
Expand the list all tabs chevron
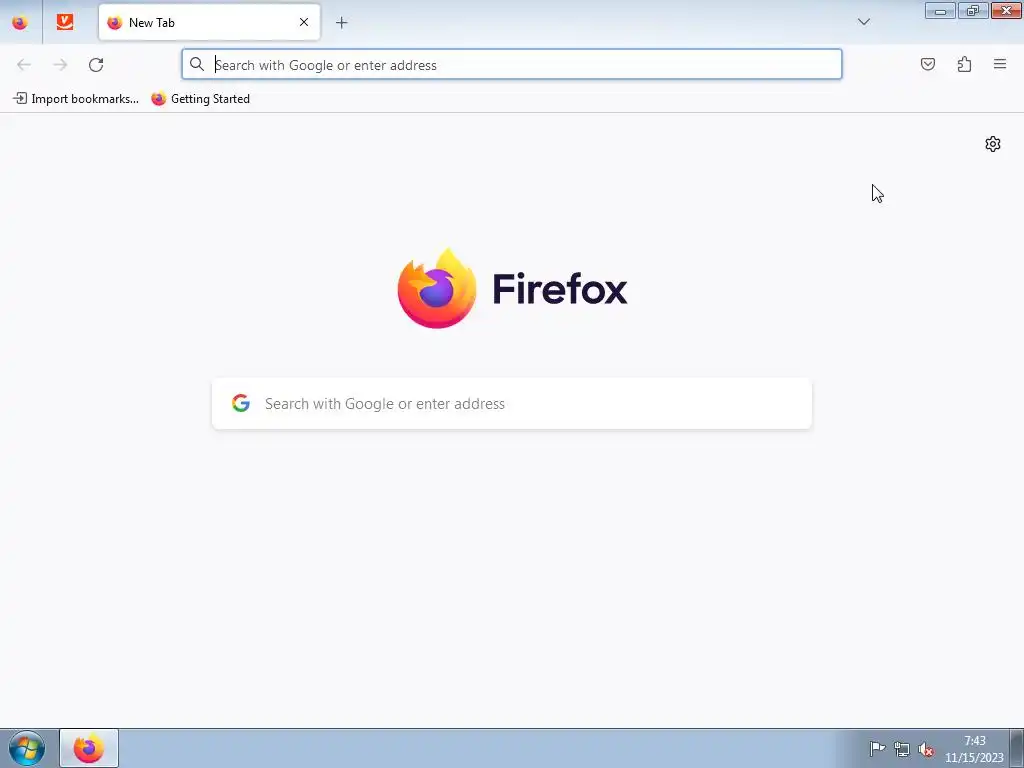863,22
